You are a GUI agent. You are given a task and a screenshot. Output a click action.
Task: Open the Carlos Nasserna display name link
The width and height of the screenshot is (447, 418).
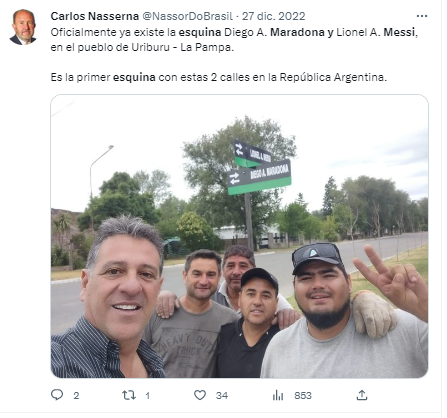tap(95, 16)
